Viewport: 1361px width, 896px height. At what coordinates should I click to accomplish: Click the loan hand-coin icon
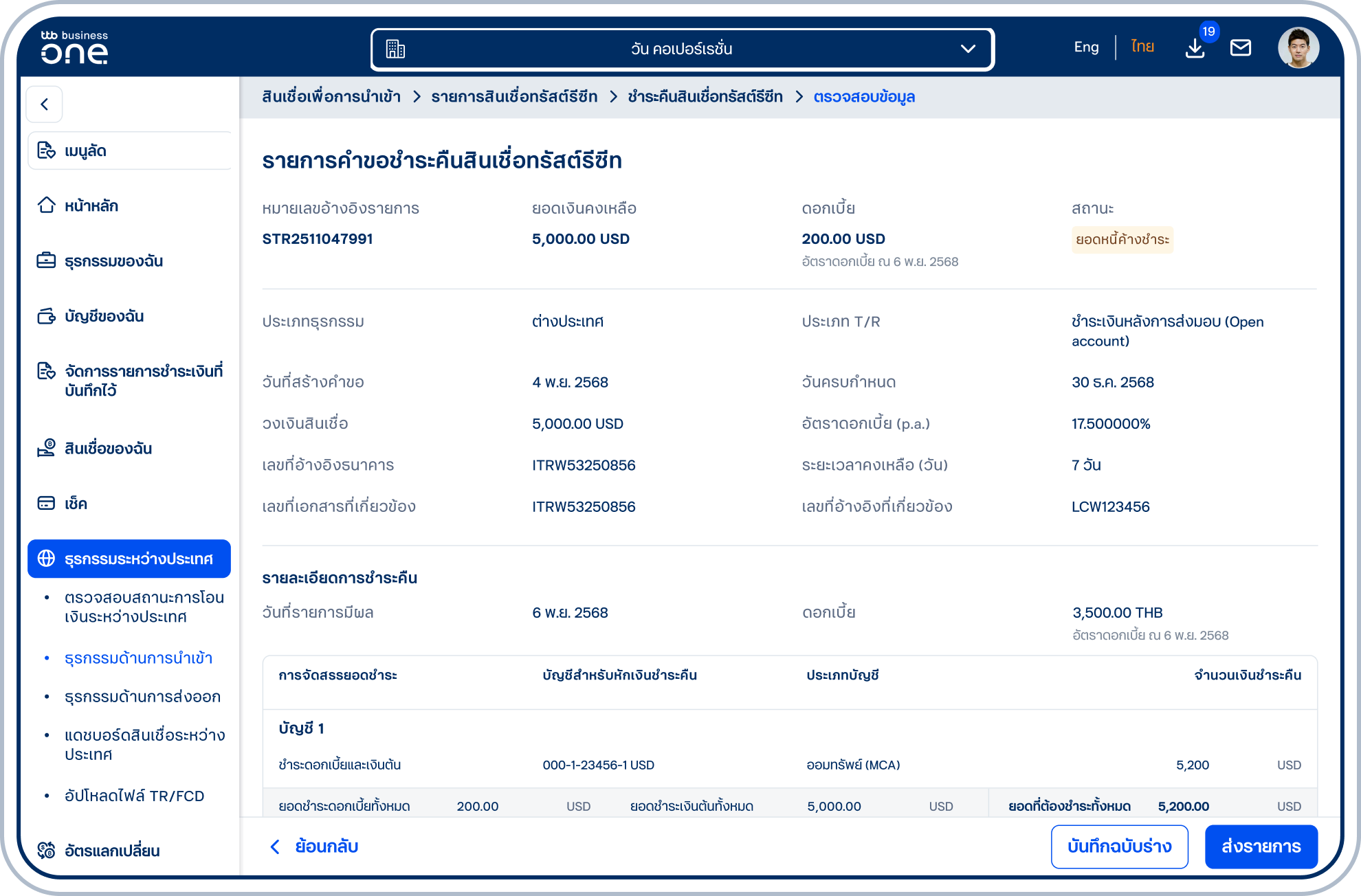click(x=46, y=448)
